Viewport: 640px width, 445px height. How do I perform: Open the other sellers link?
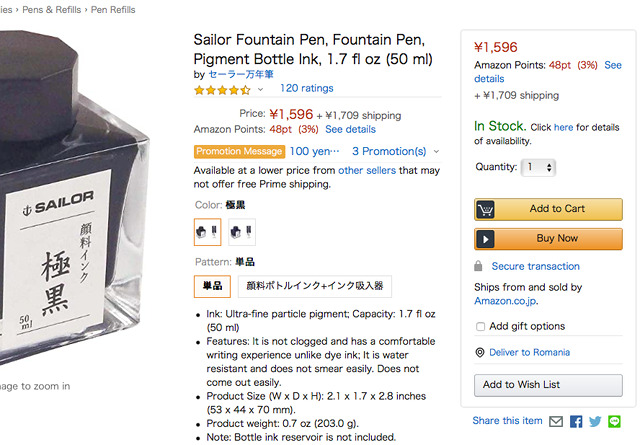pyautogui.click(x=365, y=171)
